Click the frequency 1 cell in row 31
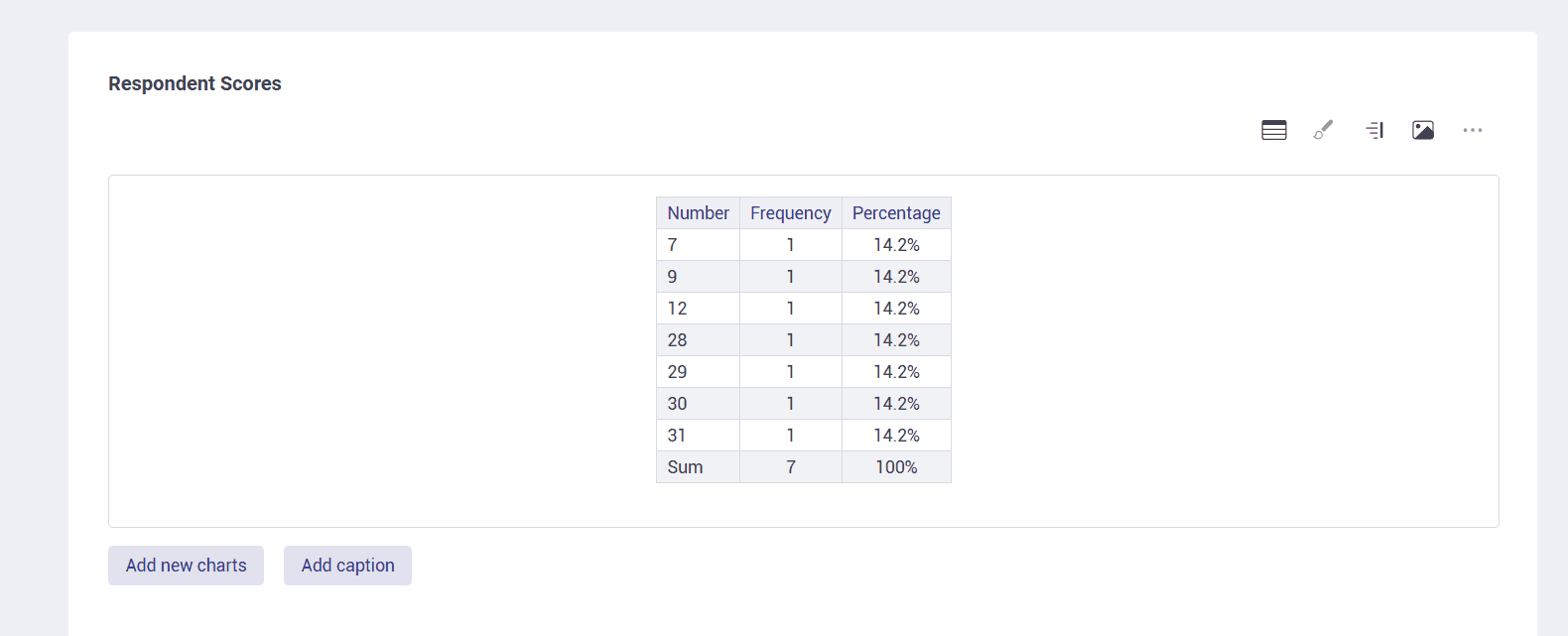This screenshot has height=636, width=1568. (791, 436)
